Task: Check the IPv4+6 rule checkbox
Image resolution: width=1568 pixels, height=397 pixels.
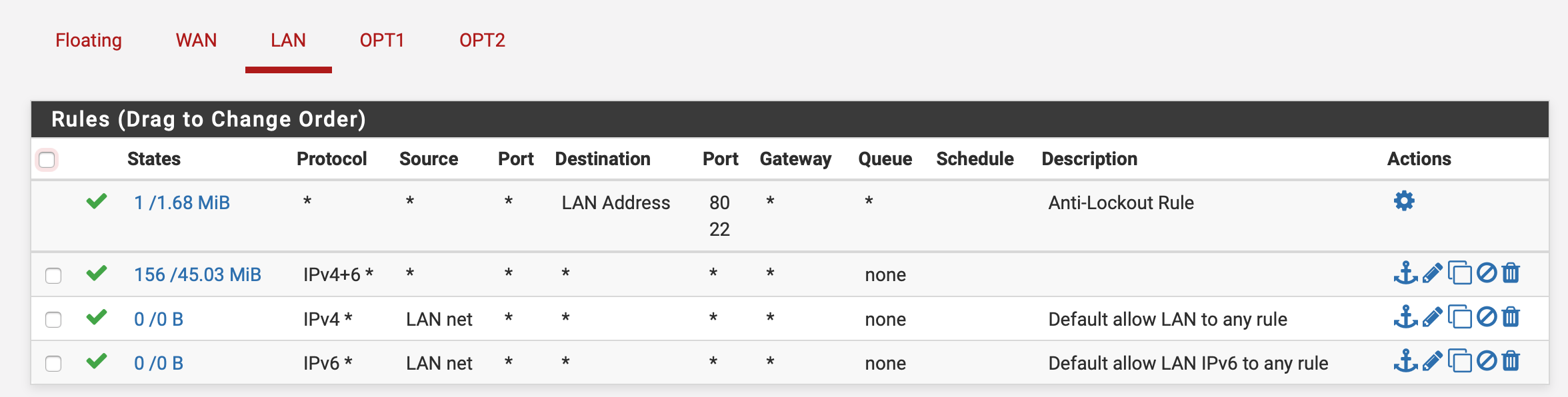Action: 53,275
